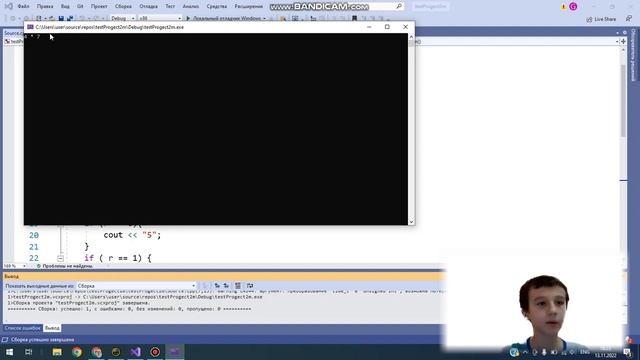Open the Проект menu
Viewport: 640px width, 360px height.
coord(99,7)
